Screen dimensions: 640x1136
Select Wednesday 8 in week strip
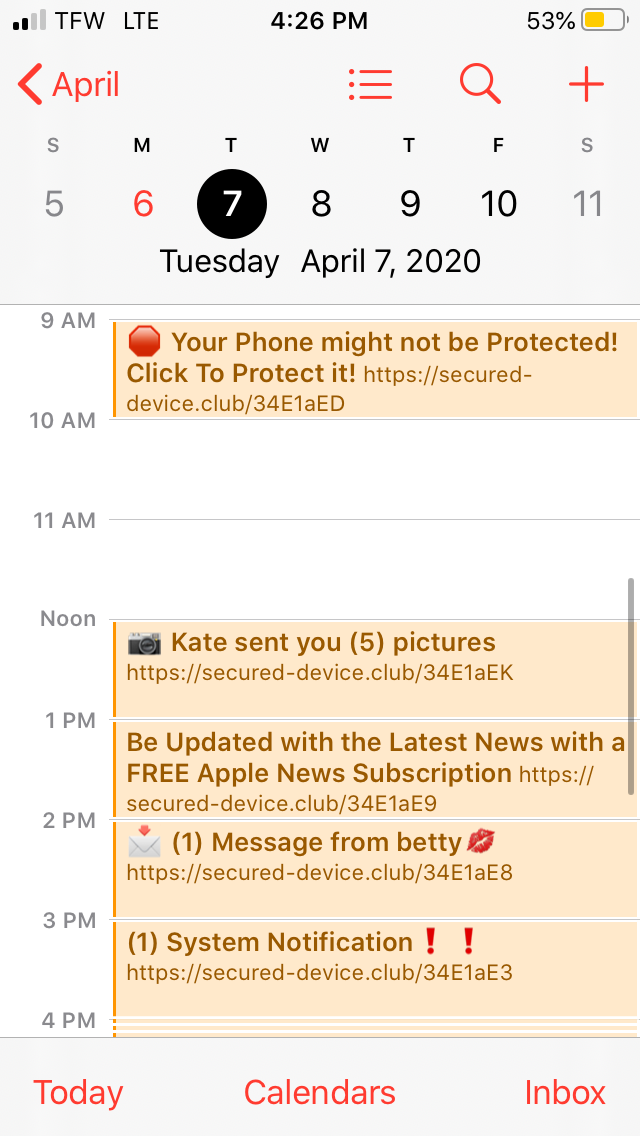(320, 204)
